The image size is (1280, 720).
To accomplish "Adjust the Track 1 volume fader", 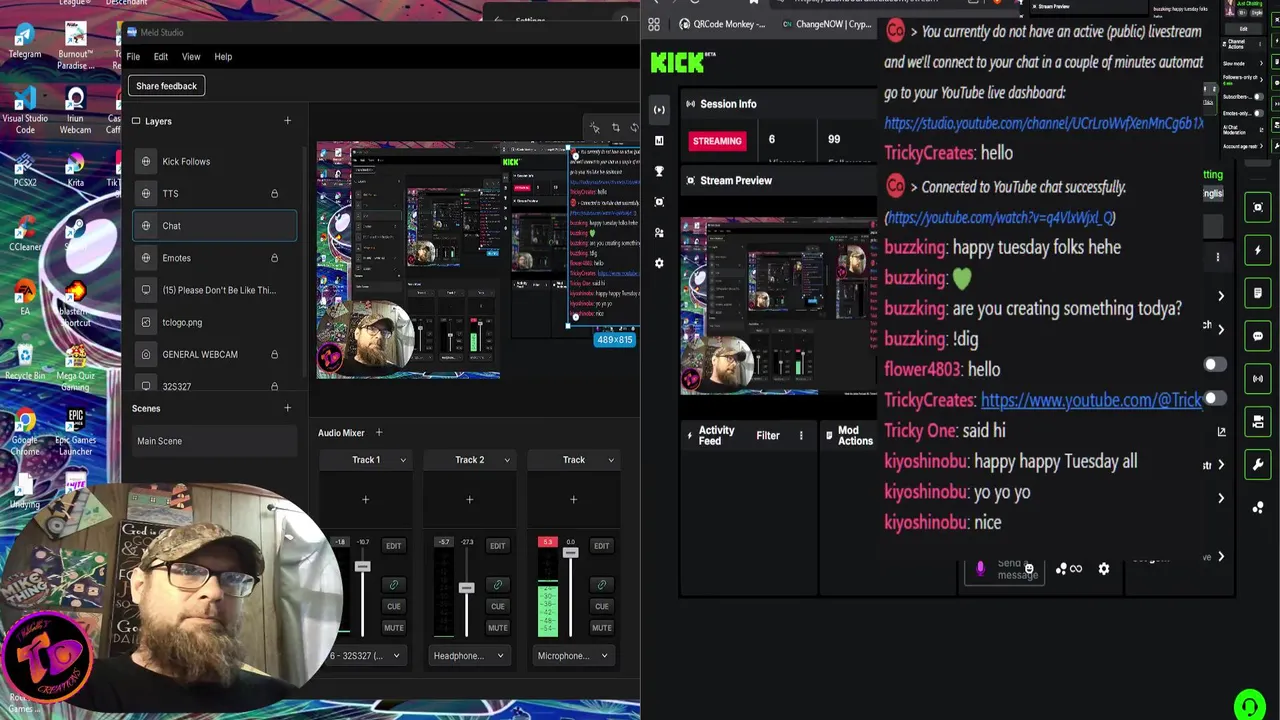I will coord(362,567).
